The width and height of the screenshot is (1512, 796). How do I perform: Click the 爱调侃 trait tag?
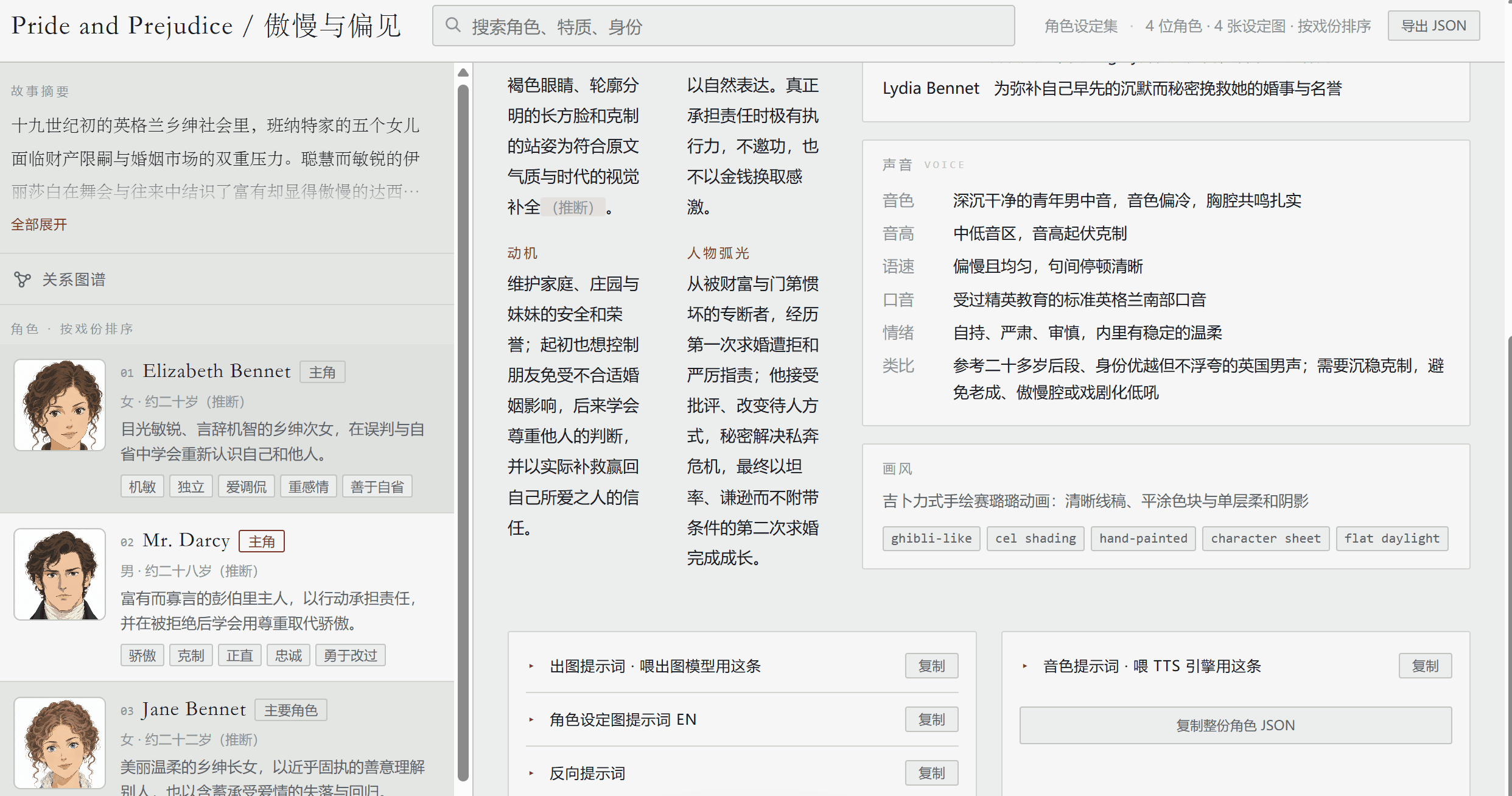247,487
